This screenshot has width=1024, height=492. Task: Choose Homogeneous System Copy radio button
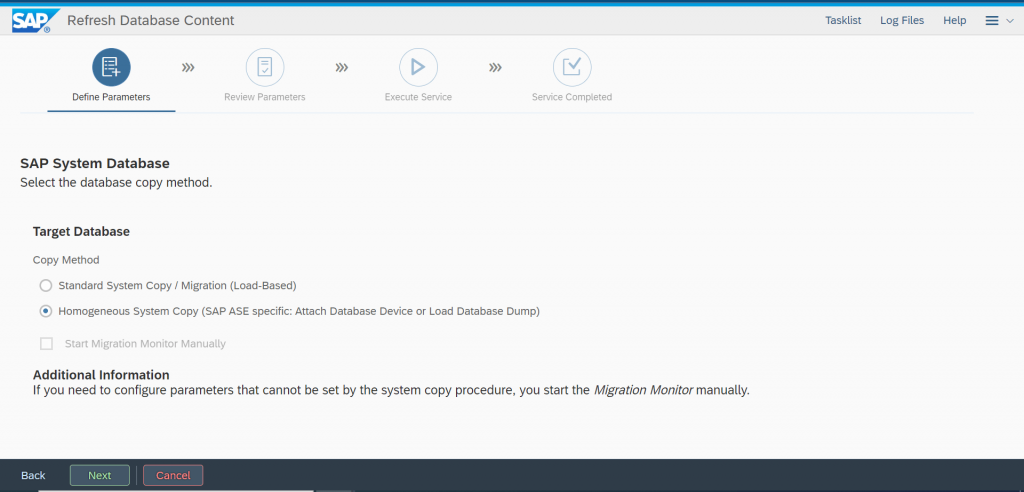pos(46,312)
